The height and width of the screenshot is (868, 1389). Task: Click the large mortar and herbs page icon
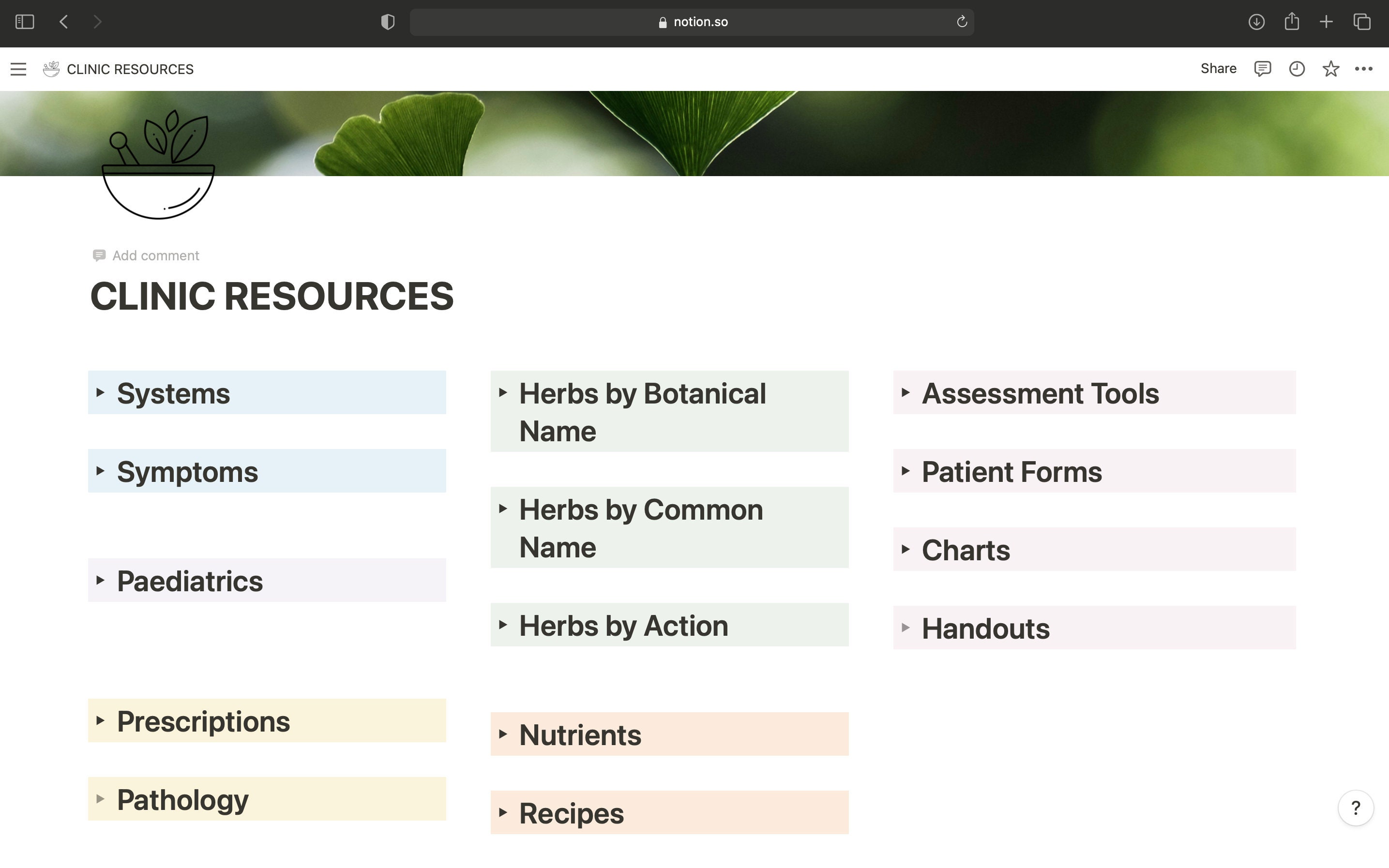point(158,164)
